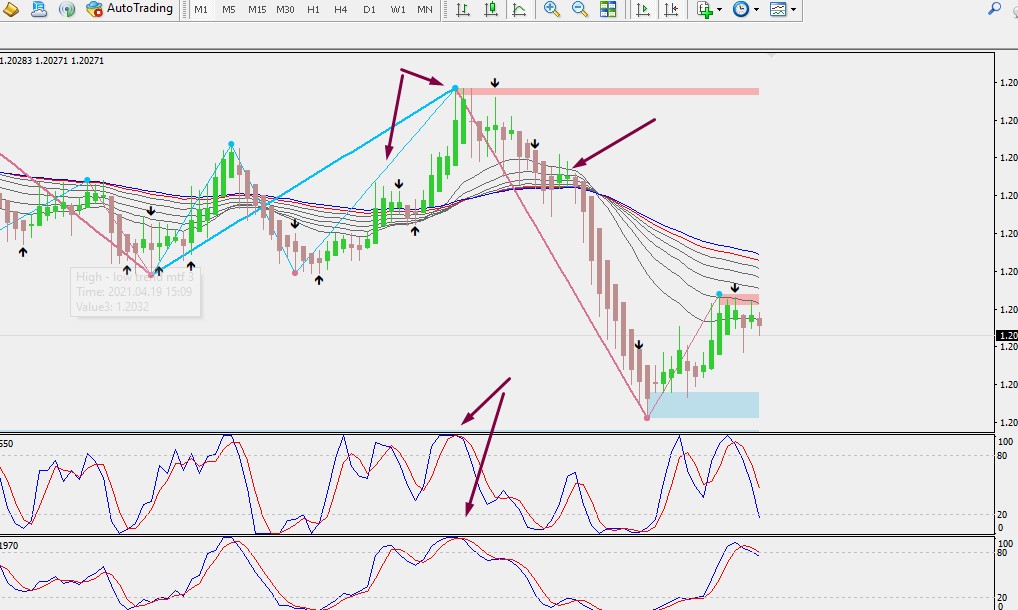This screenshot has width=1018, height=610.
Task: Switch chart to M30 timeframe
Action: [x=285, y=10]
